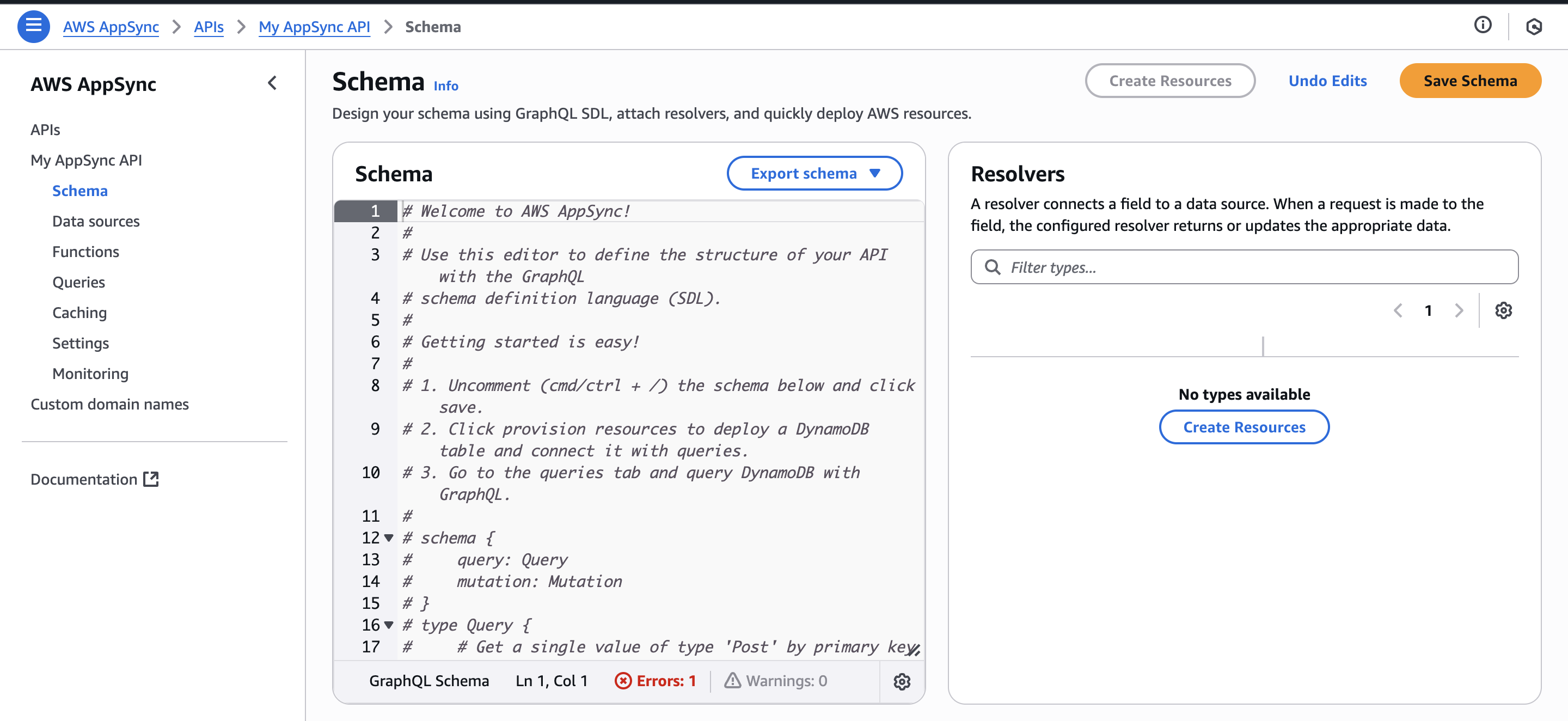
Task: Click the APIs breadcrumb link
Action: [208, 27]
